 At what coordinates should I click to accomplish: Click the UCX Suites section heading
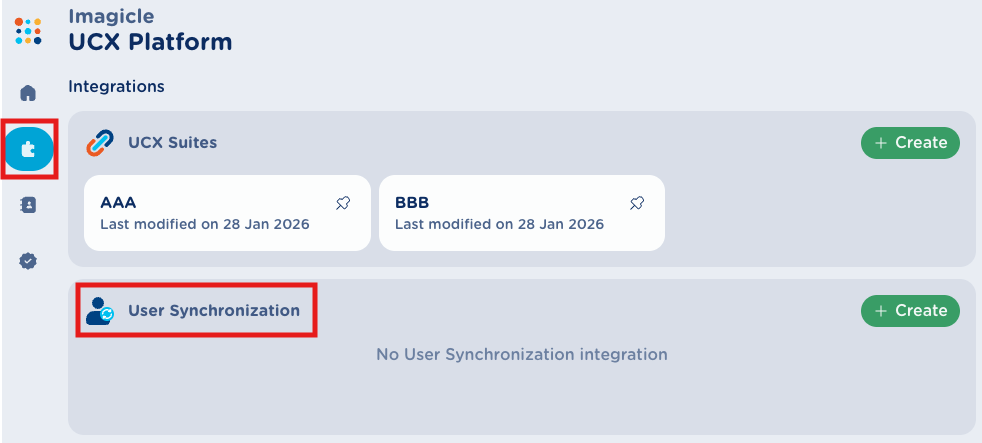tap(172, 143)
